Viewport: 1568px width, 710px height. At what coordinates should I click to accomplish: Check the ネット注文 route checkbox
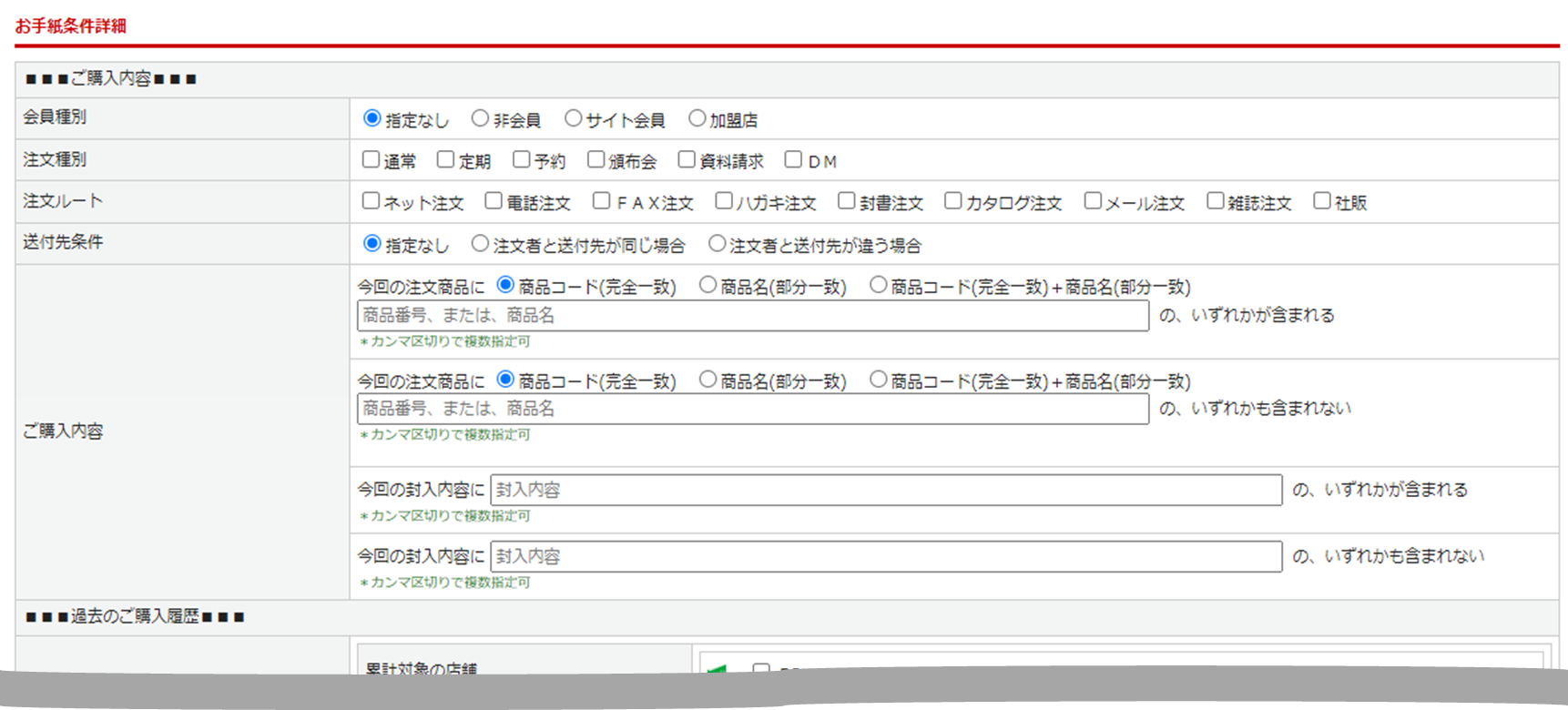[371, 200]
